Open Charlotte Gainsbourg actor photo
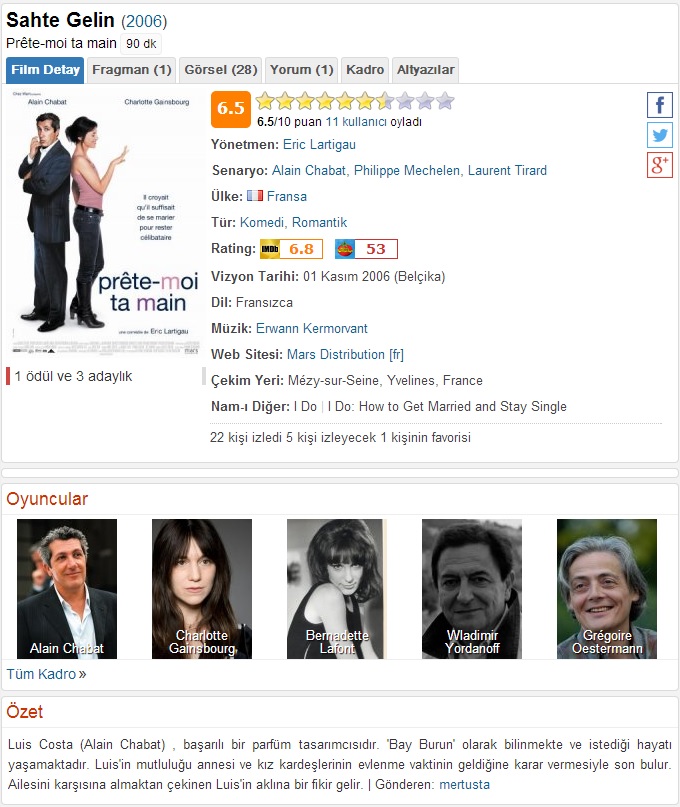680x807 pixels. pos(202,589)
